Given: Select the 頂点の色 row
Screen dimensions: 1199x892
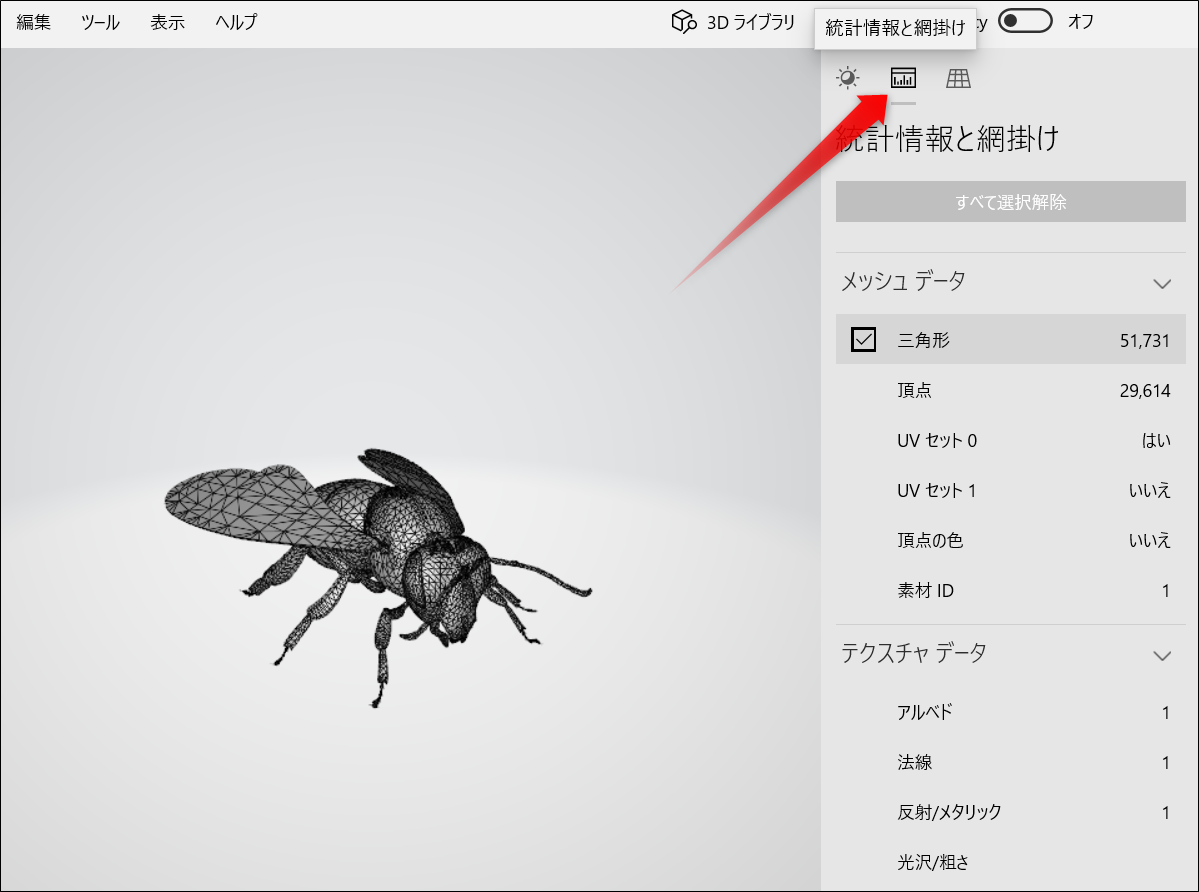Looking at the screenshot, I should (1010, 540).
